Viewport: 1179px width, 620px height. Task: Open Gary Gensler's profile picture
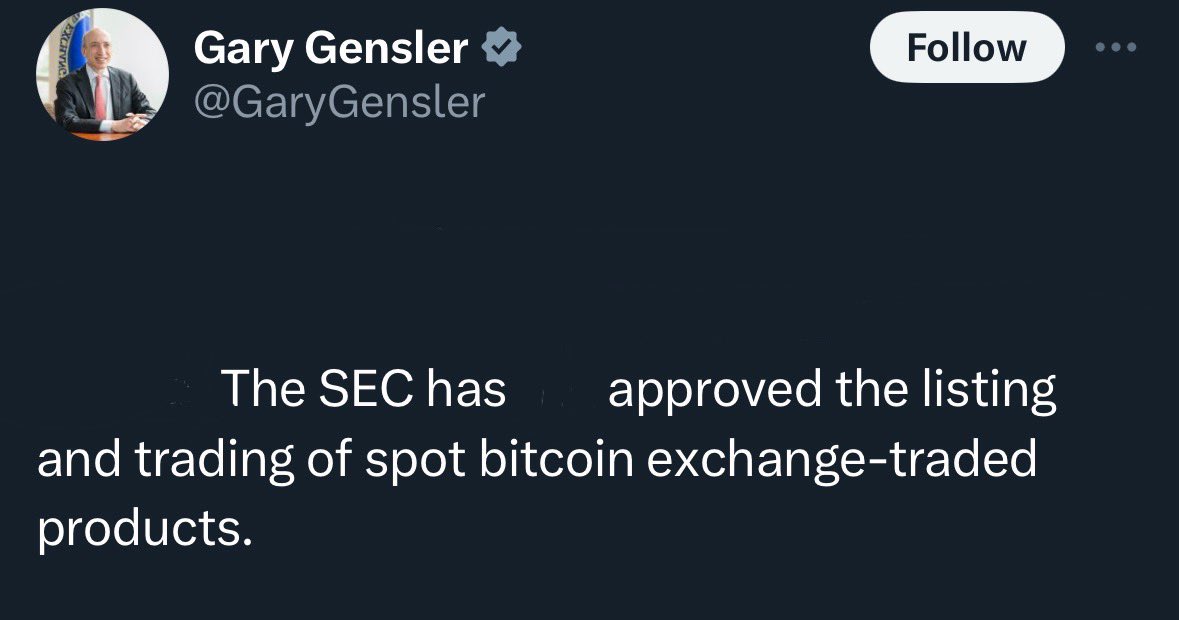click(x=102, y=77)
